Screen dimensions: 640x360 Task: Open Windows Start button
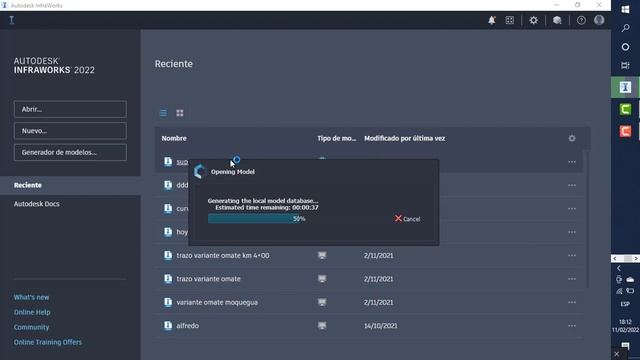(x=625, y=9)
